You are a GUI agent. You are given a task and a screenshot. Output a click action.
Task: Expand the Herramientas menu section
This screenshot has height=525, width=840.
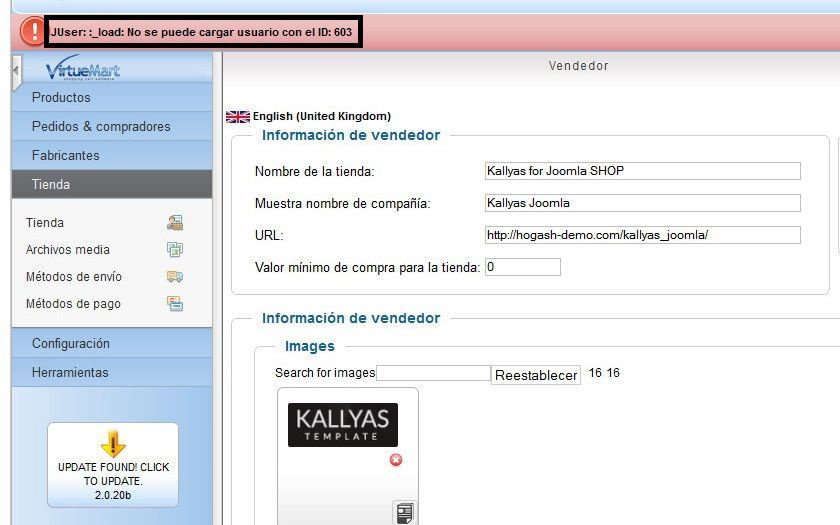click(x=112, y=372)
